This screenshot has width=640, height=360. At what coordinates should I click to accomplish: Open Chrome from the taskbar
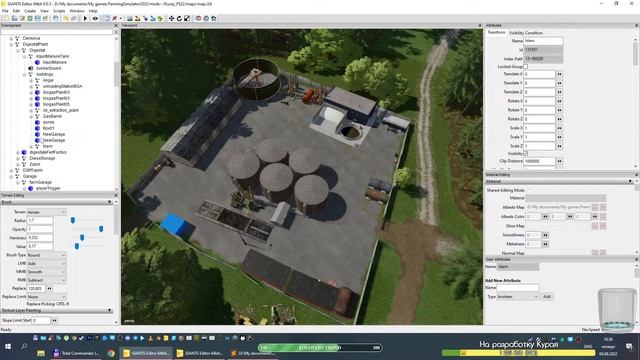111,353
